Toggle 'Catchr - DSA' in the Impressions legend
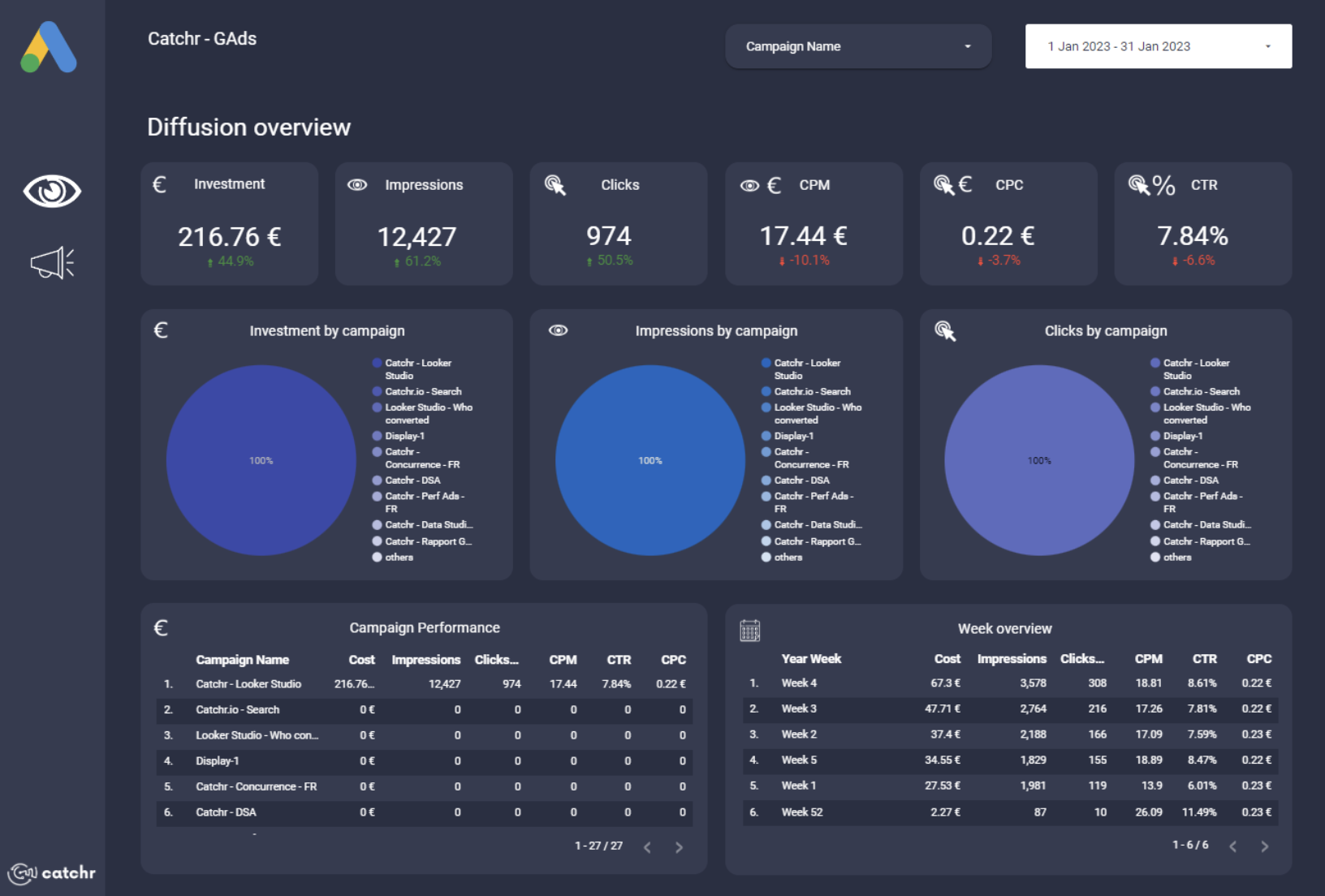The image size is (1325, 896). tap(802, 480)
